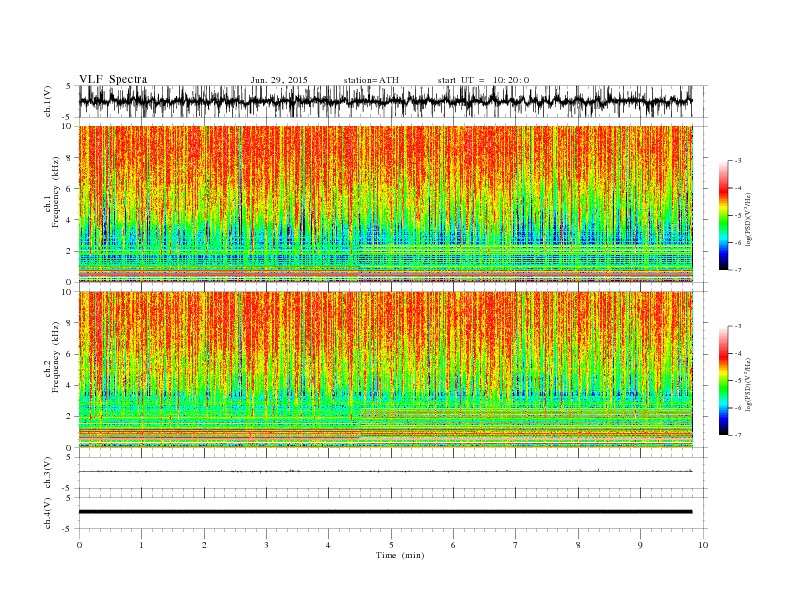Click time axis tick label "5"

(391, 545)
